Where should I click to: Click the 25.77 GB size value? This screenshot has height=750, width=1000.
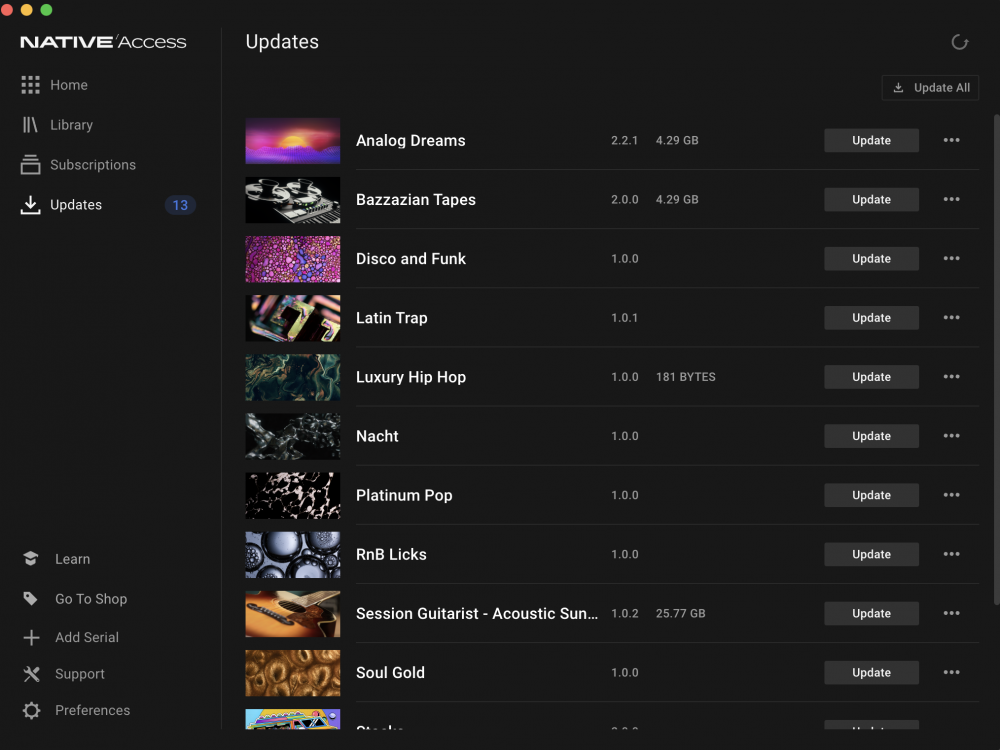(680, 614)
